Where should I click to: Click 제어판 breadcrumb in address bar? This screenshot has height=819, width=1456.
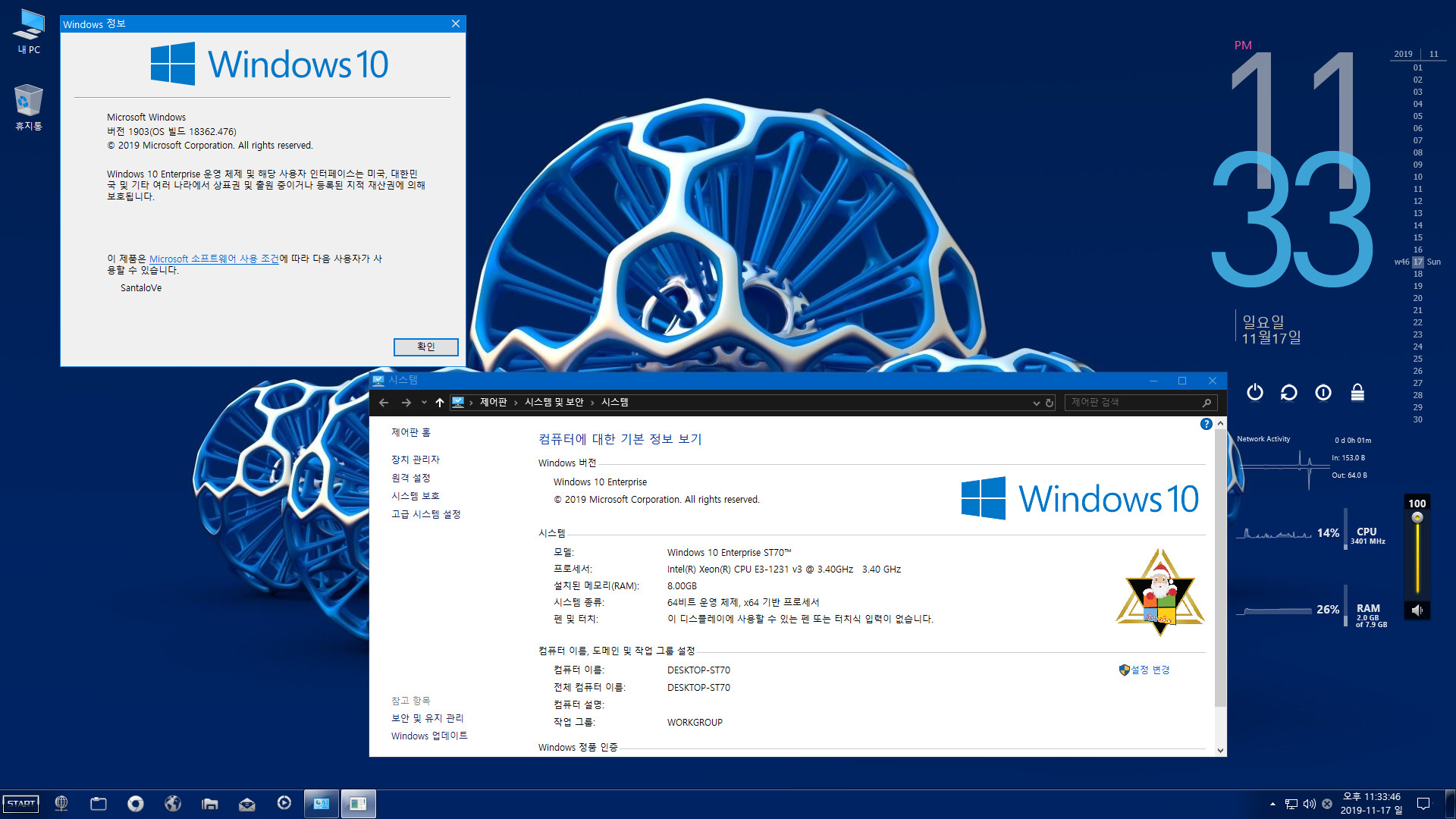(x=493, y=402)
